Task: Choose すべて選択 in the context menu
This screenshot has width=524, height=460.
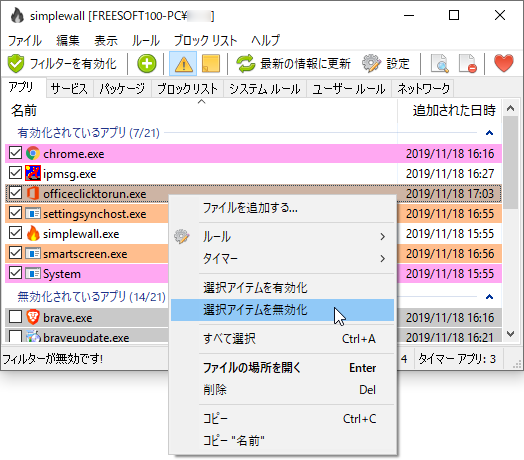Action: click(x=282, y=339)
